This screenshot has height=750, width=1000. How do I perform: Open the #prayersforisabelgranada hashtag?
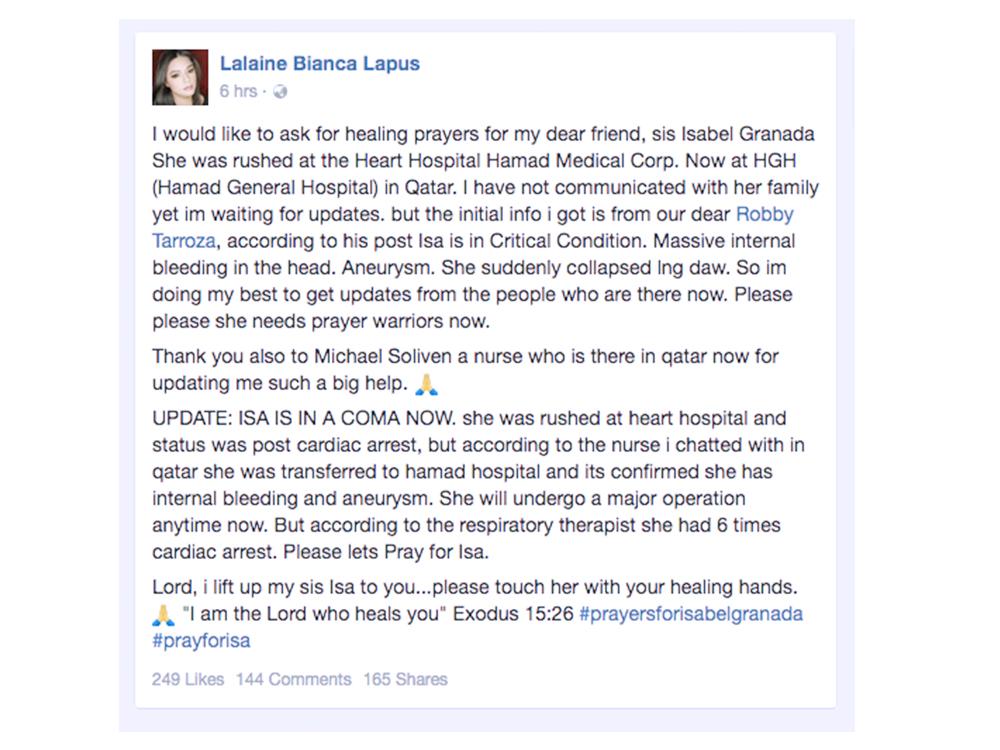[690, 614]
